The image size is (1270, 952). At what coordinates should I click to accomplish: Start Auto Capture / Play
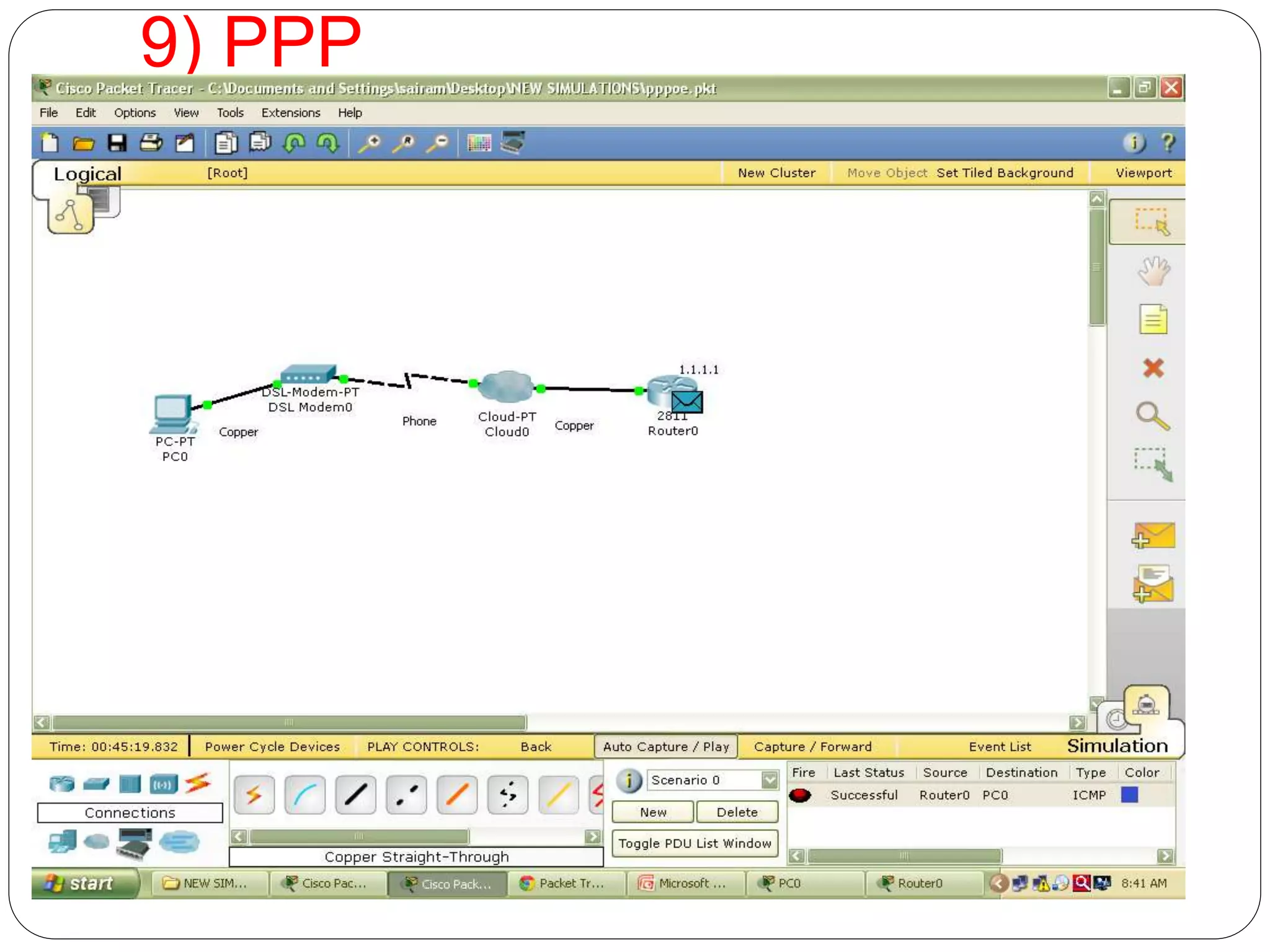tap(666, 747)
